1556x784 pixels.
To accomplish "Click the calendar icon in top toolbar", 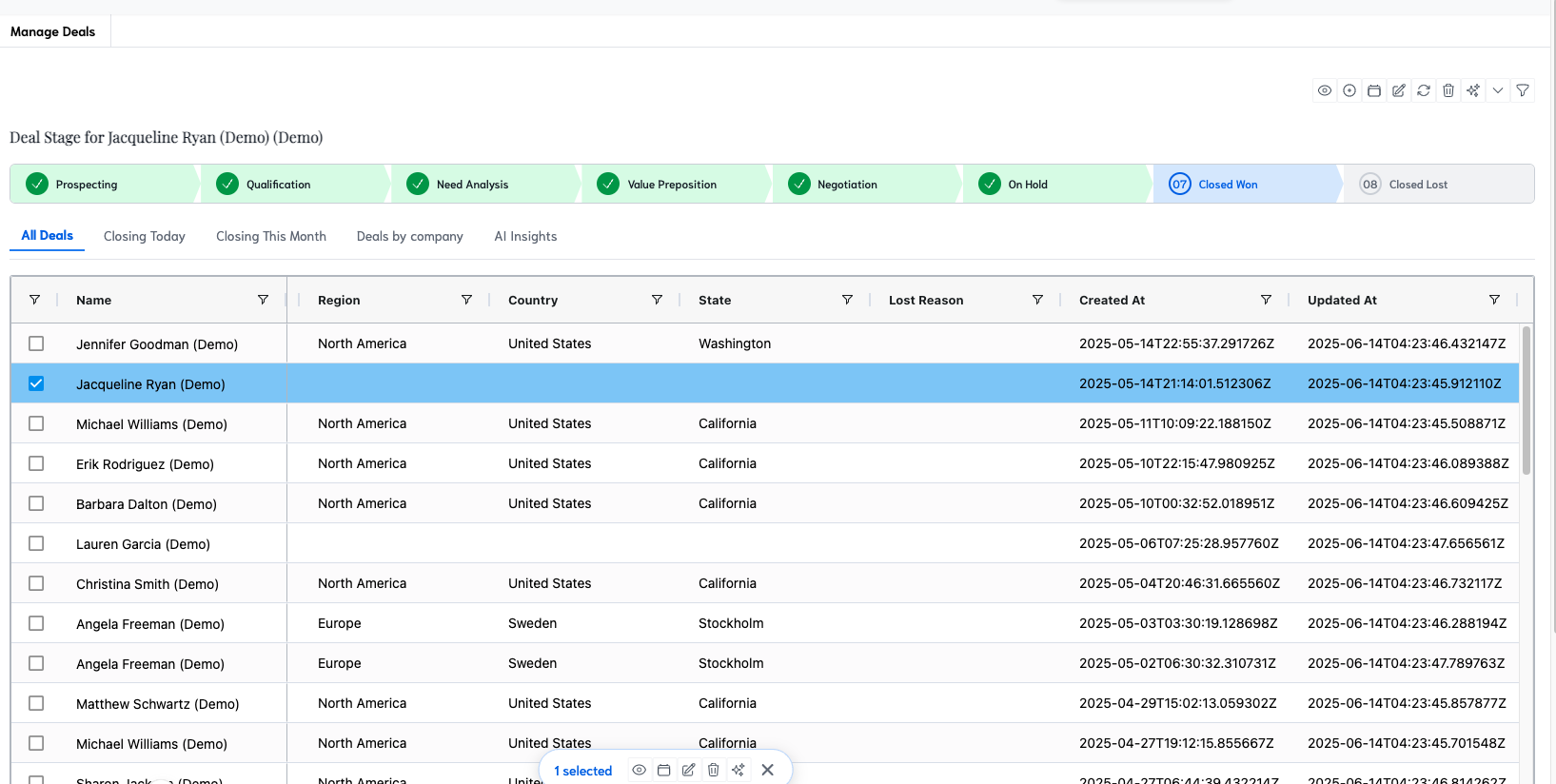I will click(x=1374, y=90).
